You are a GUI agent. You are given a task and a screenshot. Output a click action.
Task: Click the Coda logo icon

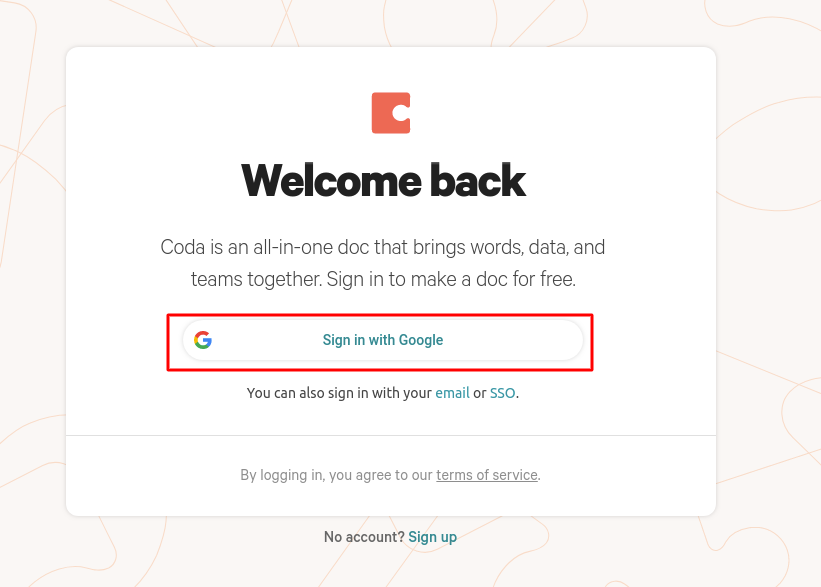pyautogui.click(x=391, y=113)
